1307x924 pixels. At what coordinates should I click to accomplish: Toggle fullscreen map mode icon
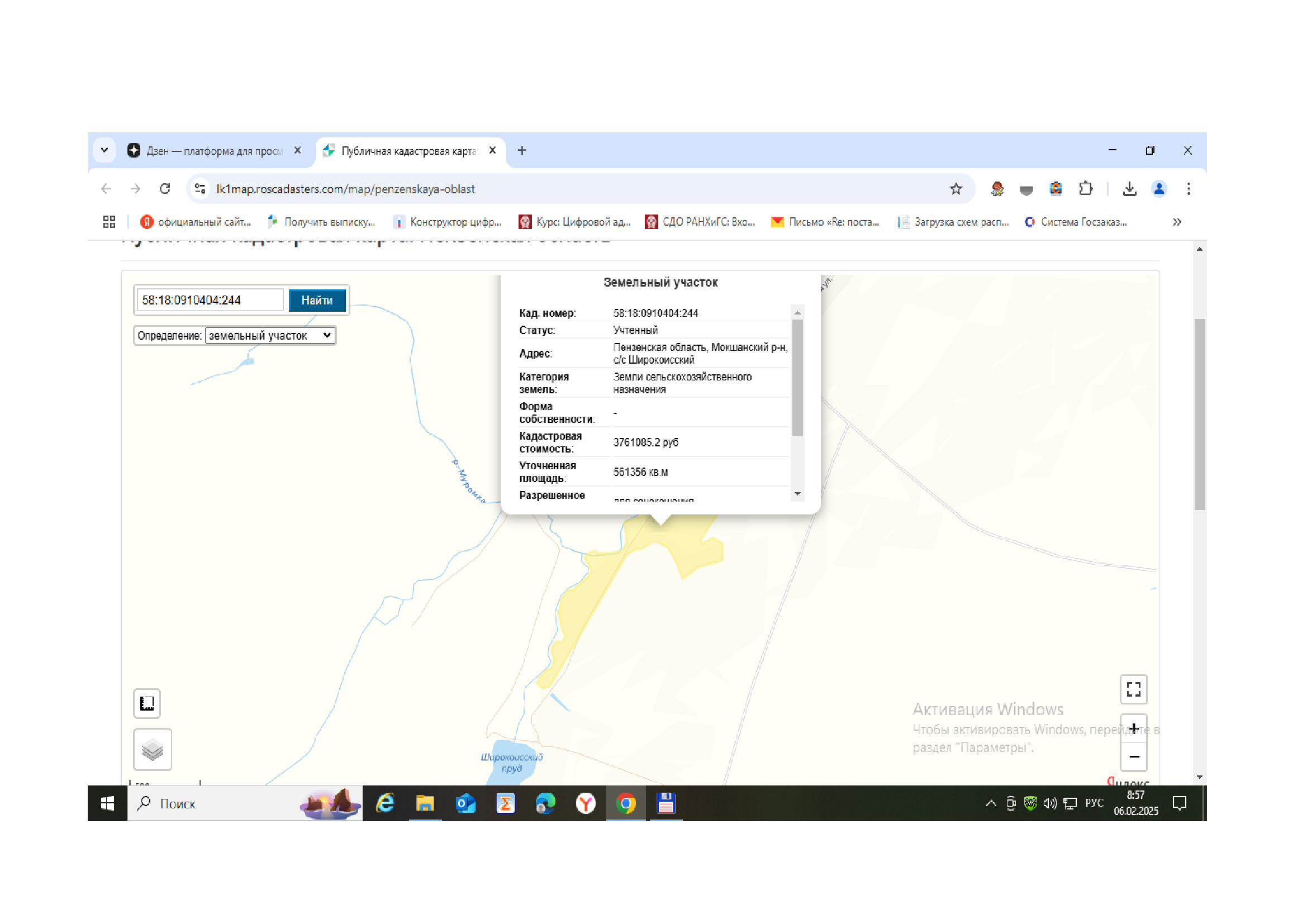point(1133,689)
